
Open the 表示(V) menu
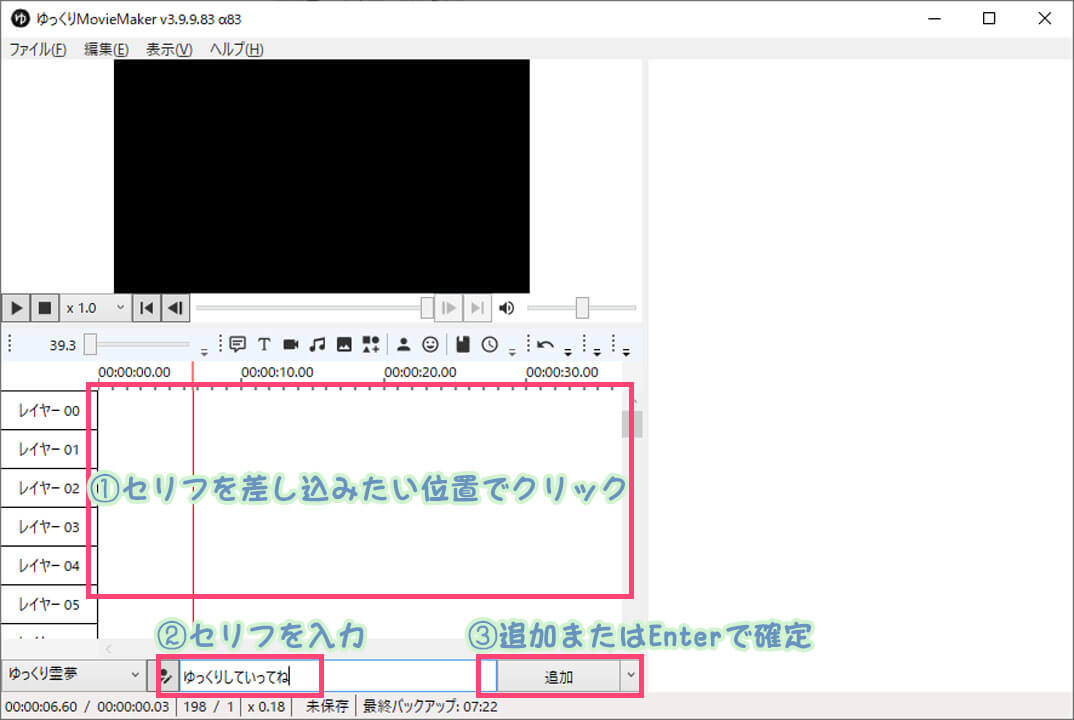(x=169, y=49)
